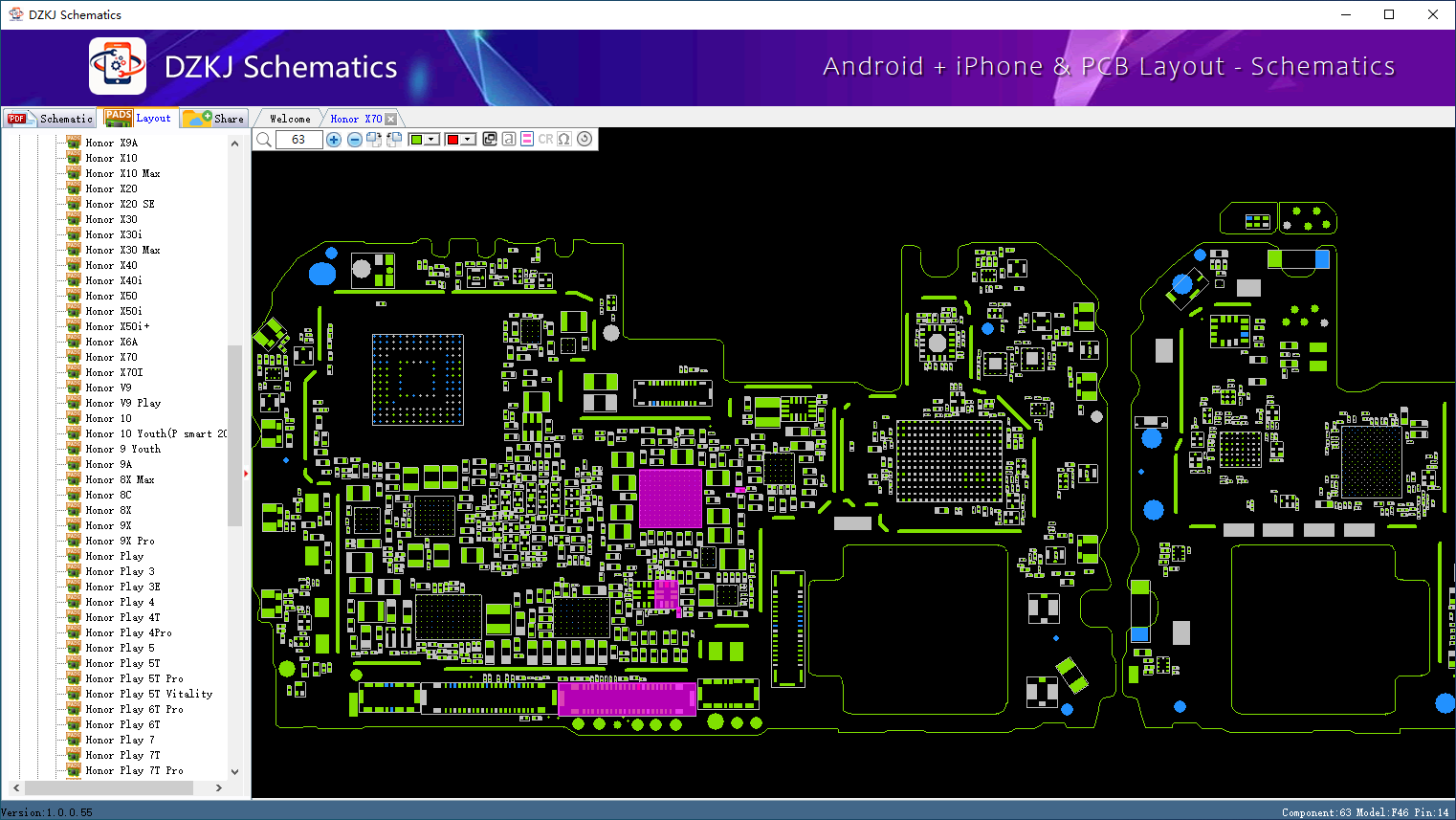Choose Honor X30 Max entry
The width and height of the screenshot is (1456, 820).
pyautogui.click(x=122, y=250)
